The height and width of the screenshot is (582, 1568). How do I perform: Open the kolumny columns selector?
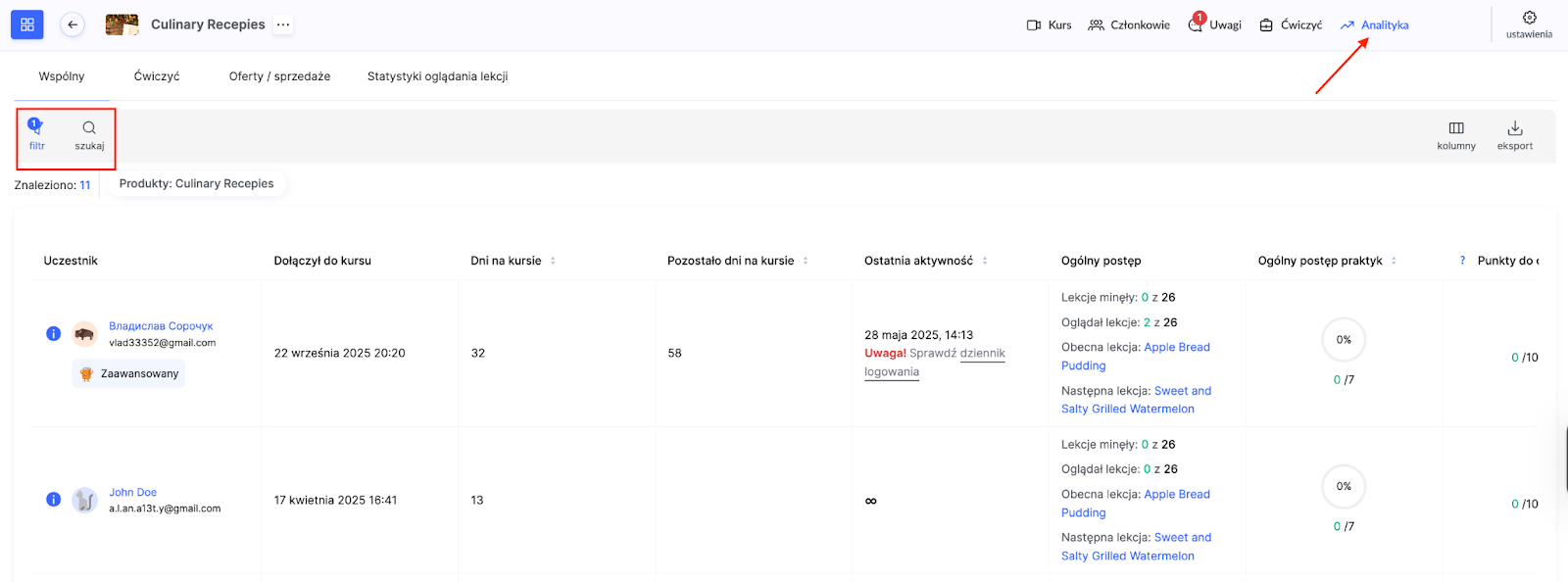click(x=1455, y=134)
